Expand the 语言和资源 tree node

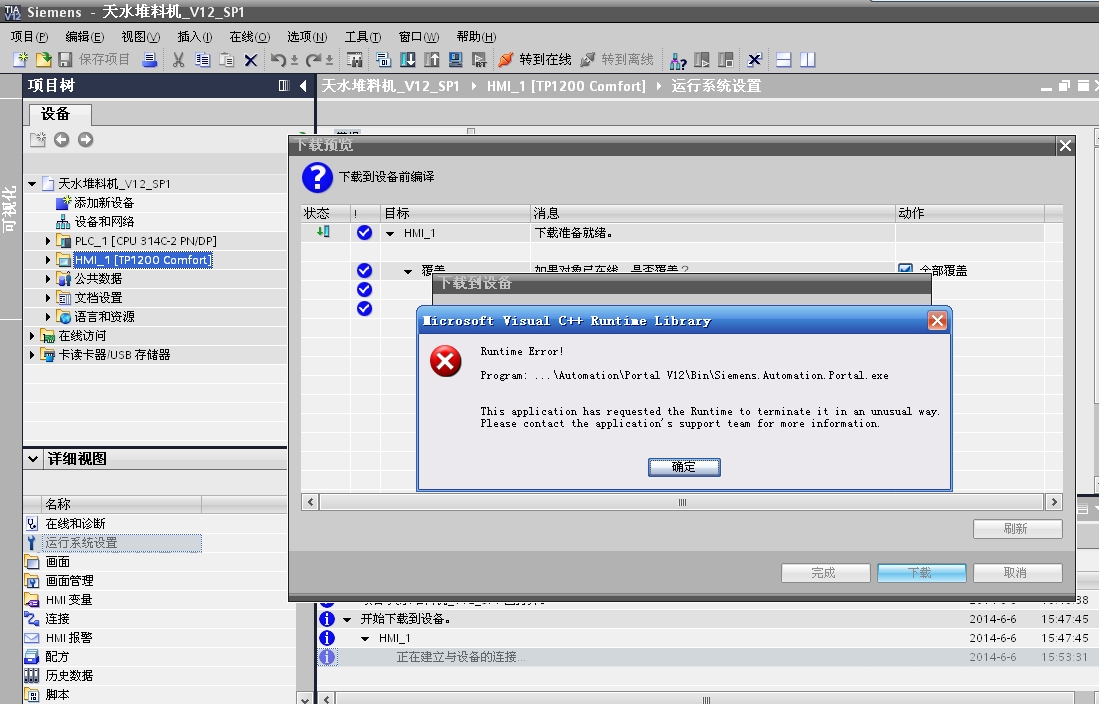[x=48, y=316]
